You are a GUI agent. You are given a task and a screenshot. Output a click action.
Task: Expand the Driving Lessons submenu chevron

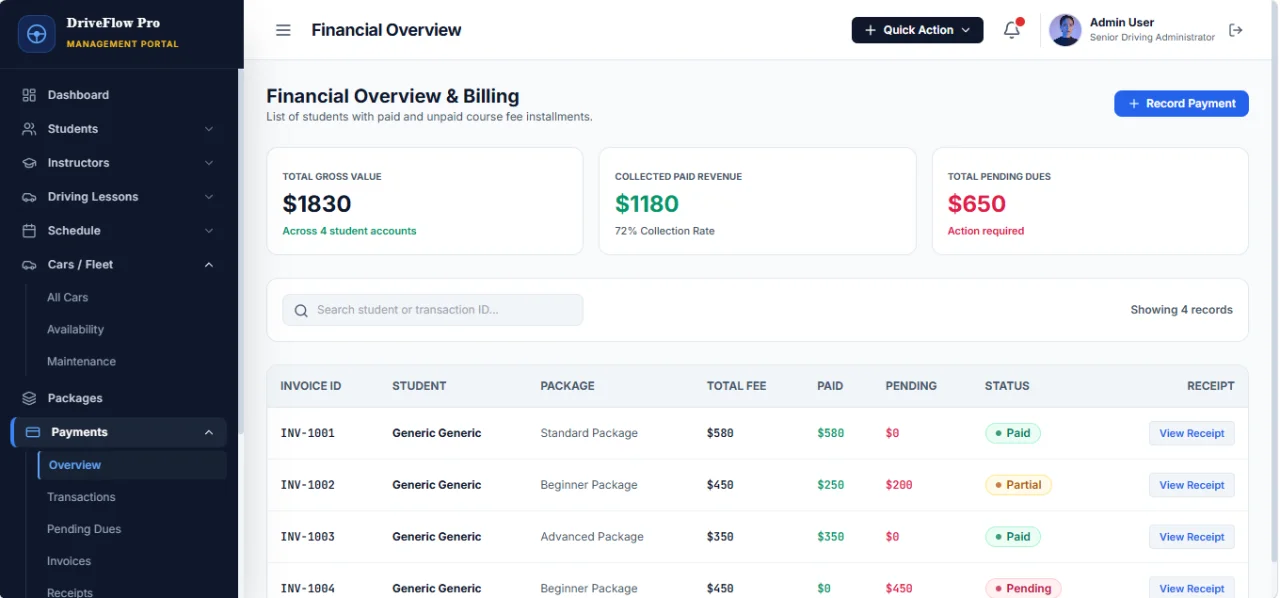[x=209, y=197]
